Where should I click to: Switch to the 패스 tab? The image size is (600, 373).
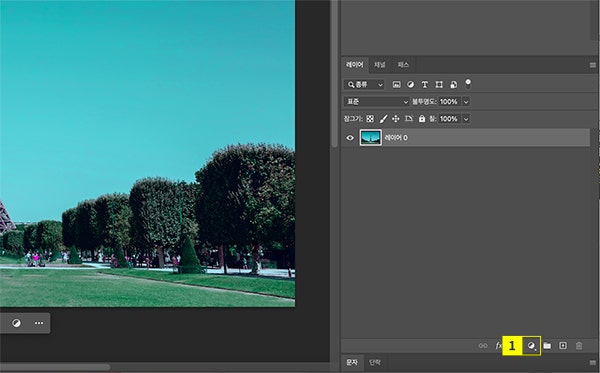click(x=403, y=65)
